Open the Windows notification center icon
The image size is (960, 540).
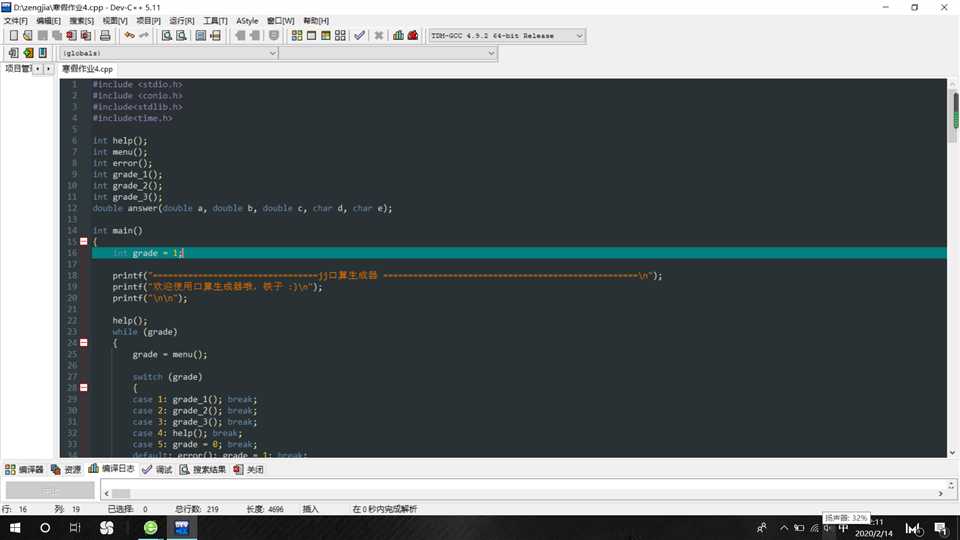pyautogui.click(x=940, y=528)
